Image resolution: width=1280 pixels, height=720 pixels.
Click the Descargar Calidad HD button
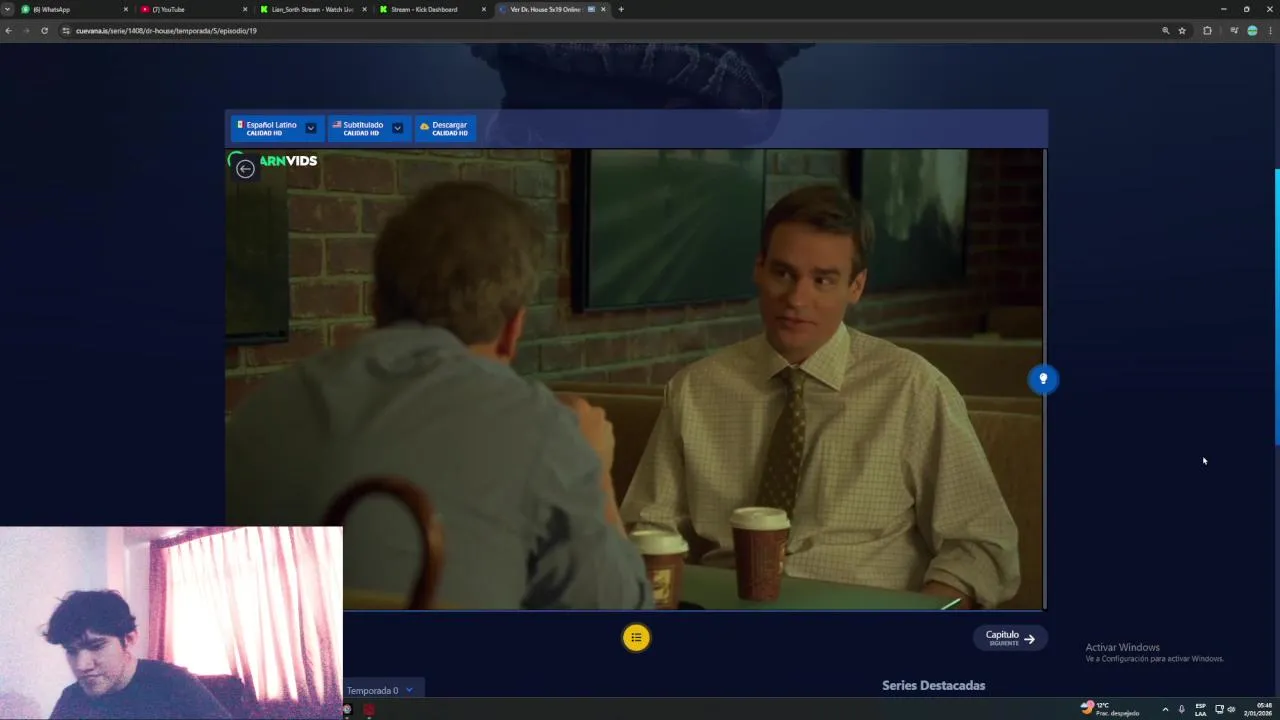coord(445,128)
